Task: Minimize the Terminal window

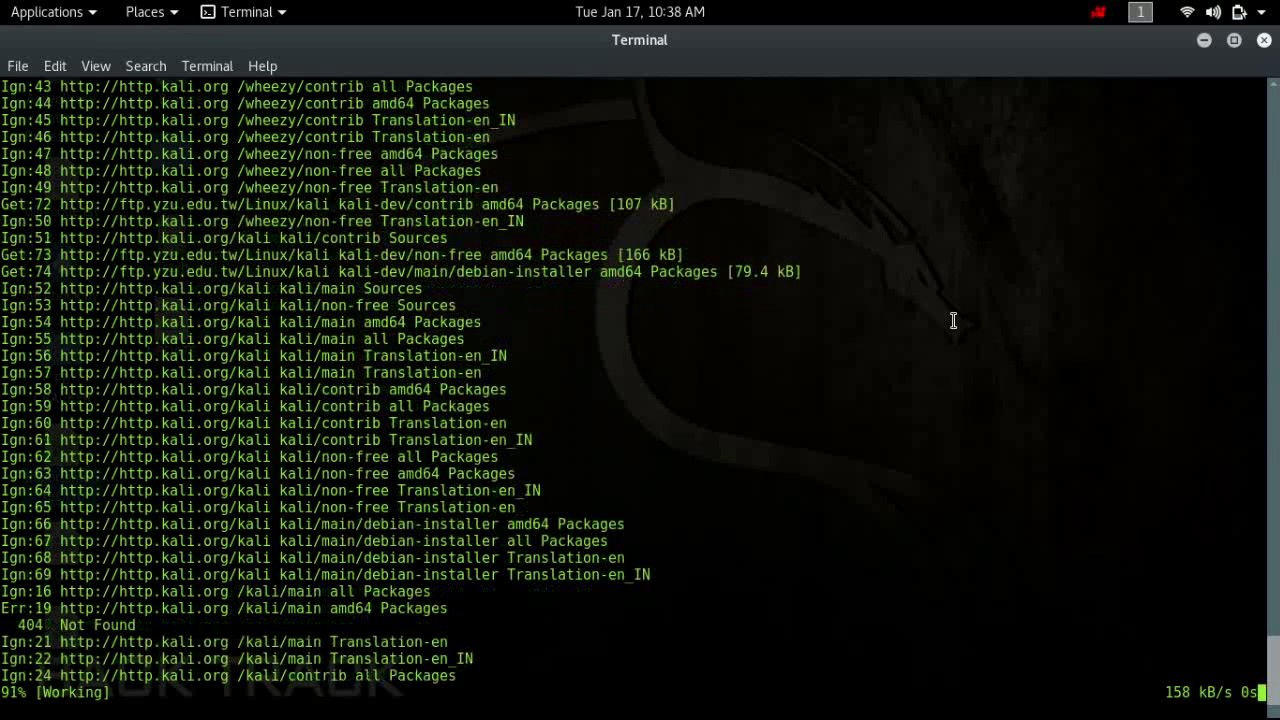Action: click(x=1204, y=40)
